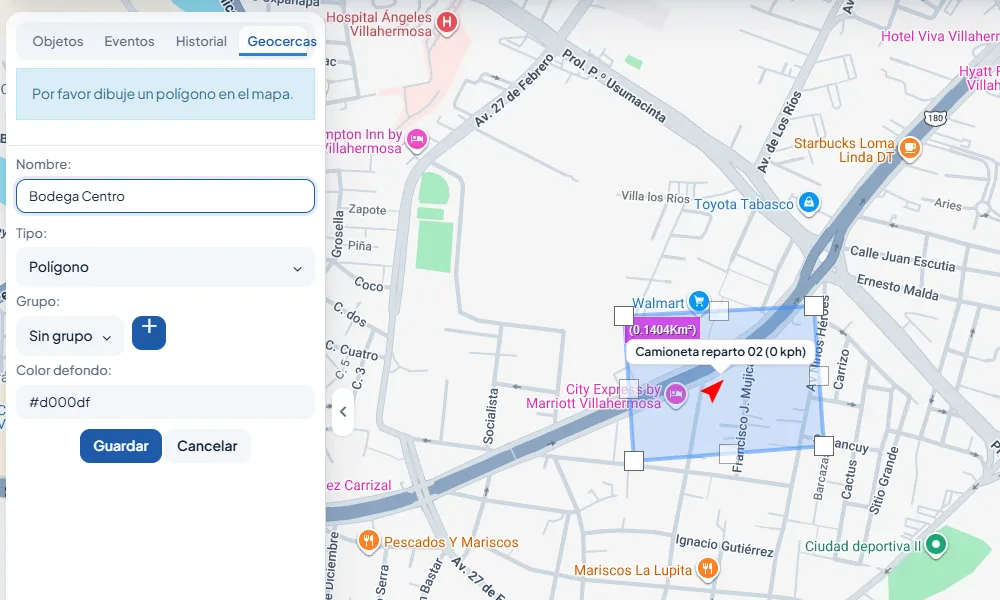
Task: Select the Walmart shopping cart marker
Action: pyautogui.click(x=699, y=301)
